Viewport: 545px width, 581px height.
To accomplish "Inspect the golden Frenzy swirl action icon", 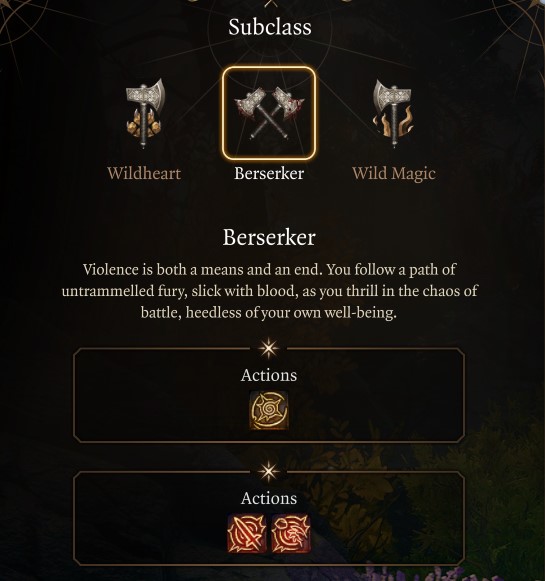I will click(x=269, y=411).
